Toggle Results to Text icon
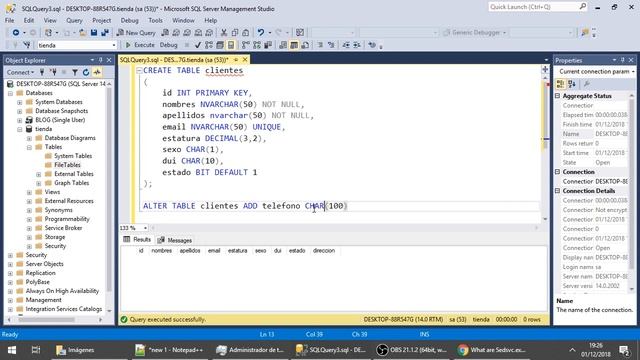Image resolution: width=640 pixels, height=360 pixels. click(283, 45)
